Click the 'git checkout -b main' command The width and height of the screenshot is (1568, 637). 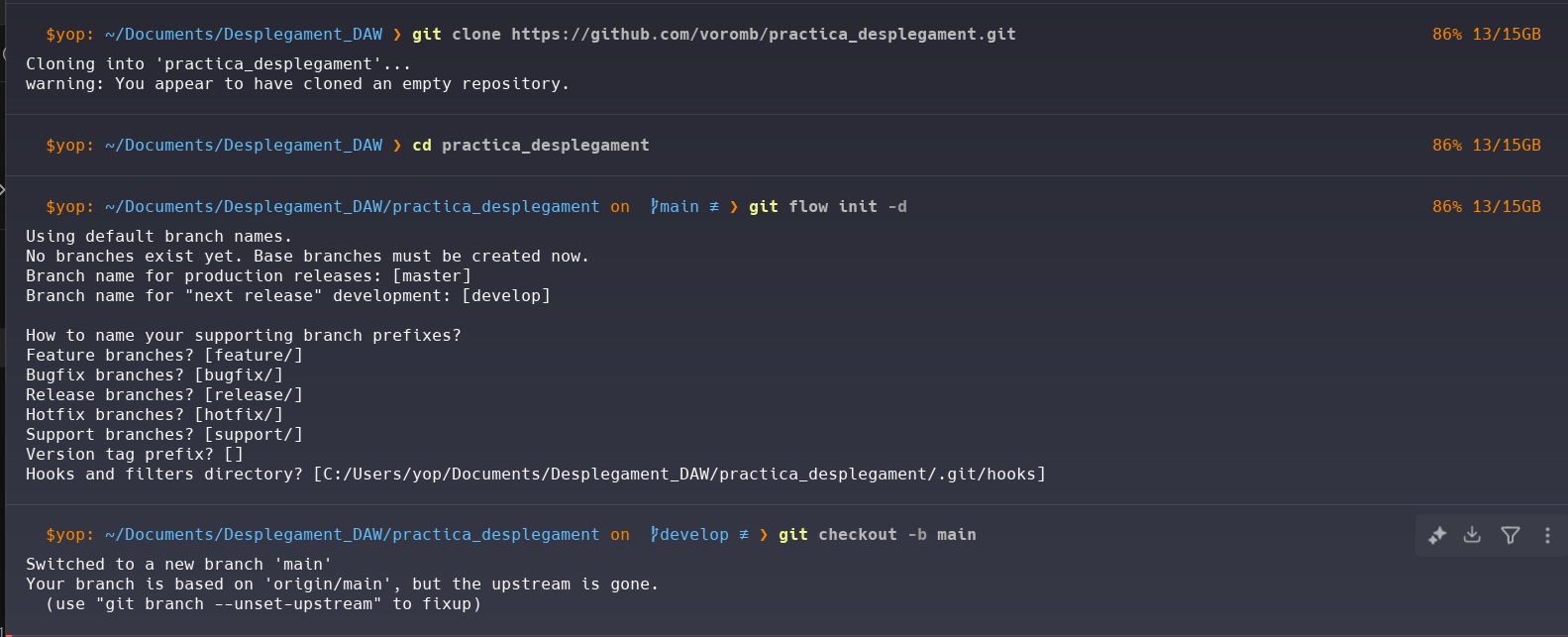point(877,535)
